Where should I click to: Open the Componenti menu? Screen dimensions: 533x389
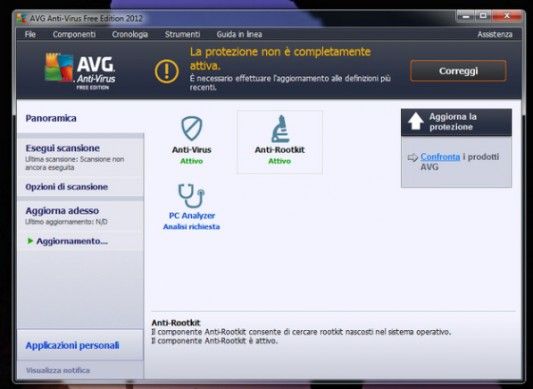pos(74,34)
